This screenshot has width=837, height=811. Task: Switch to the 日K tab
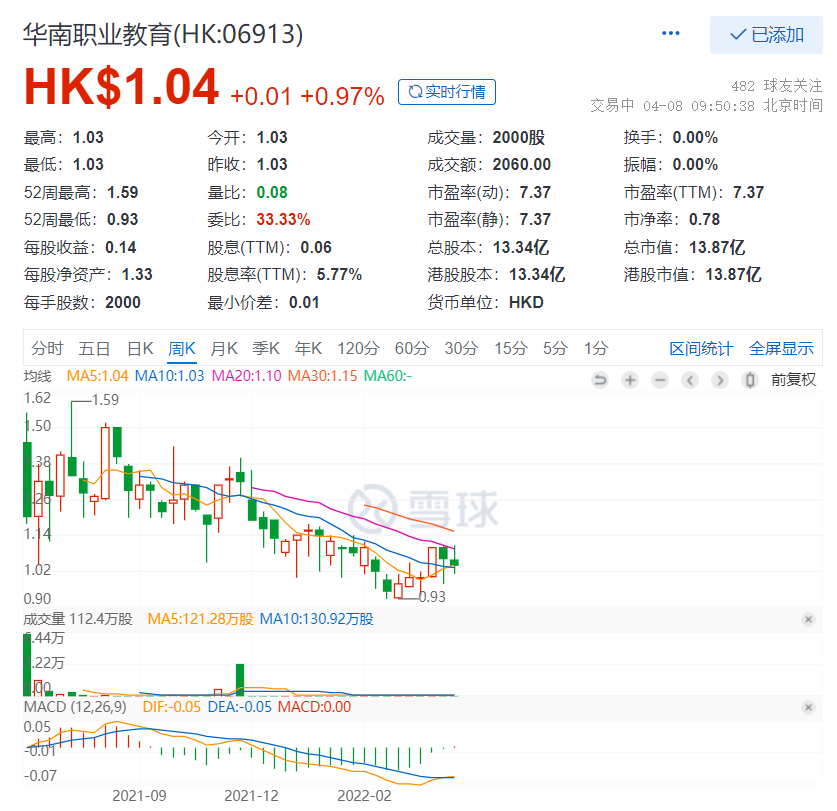click(139, 349)
